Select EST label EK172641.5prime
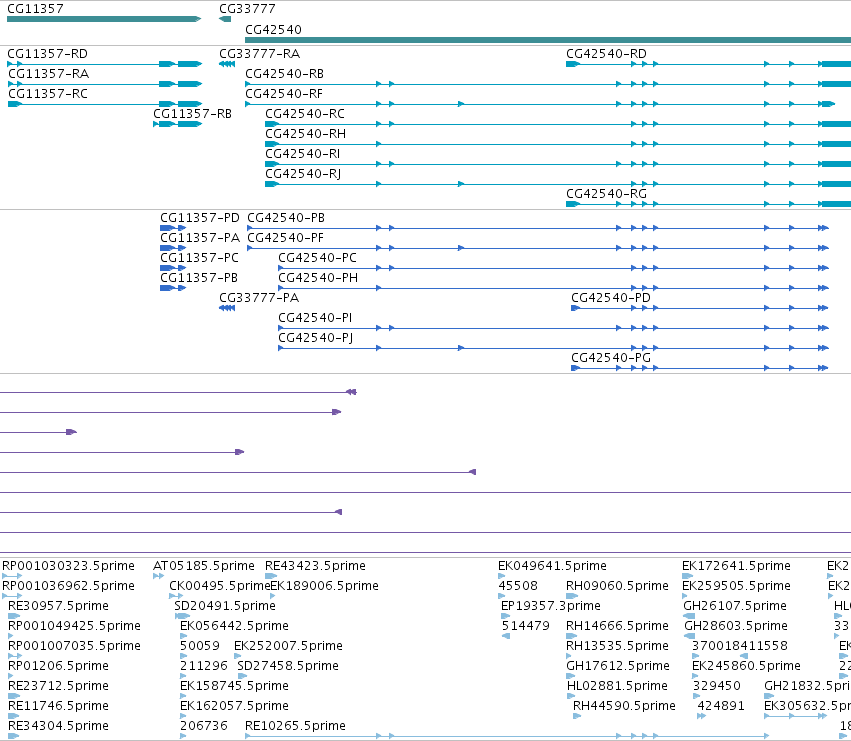The height and width of the screenshot is (741, 851). (736, 566)
